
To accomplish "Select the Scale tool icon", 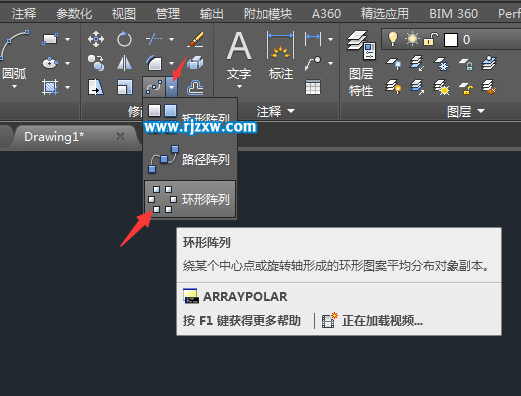I will [125, 87].
